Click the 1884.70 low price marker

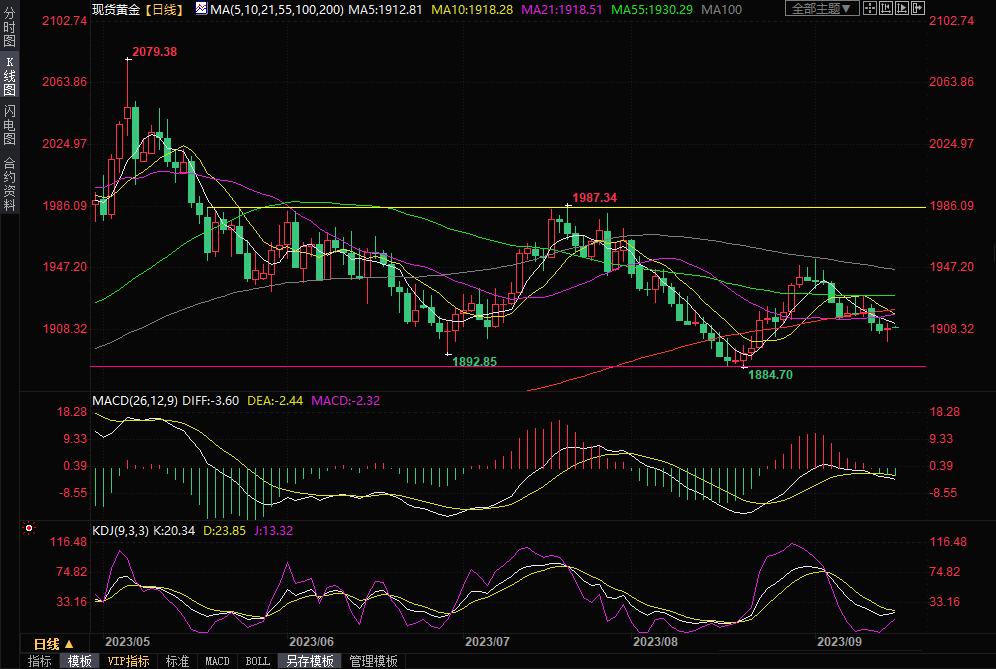coord(770,374)
